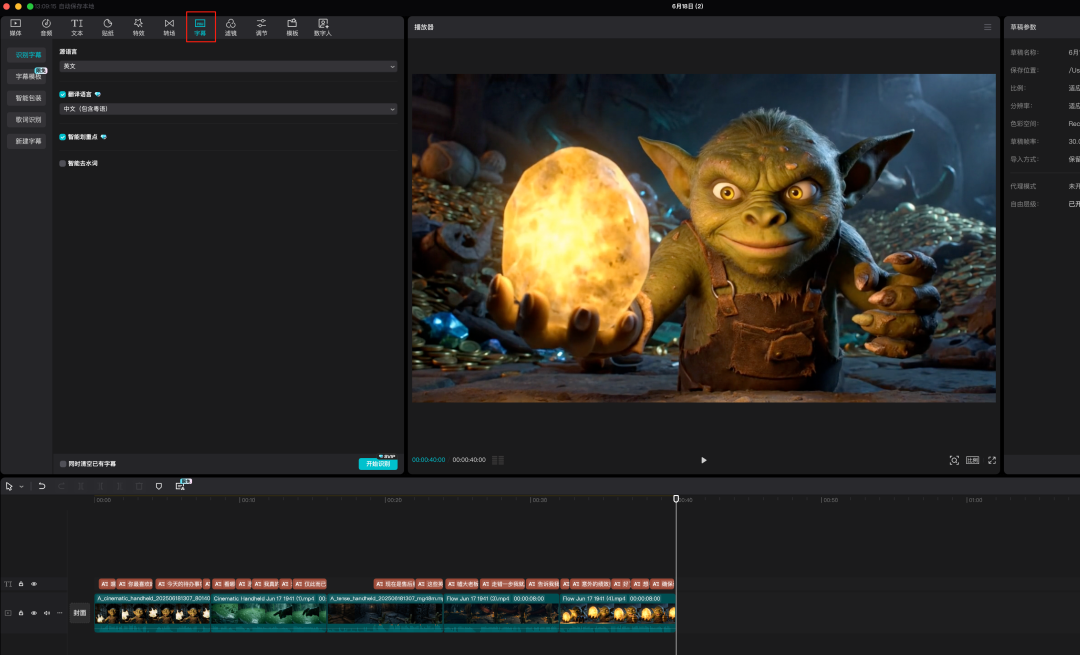The height and width of the screenshot is (655, 1080).
Task: Click the 草稿参数 panel title
Action: pos(1024,27)
